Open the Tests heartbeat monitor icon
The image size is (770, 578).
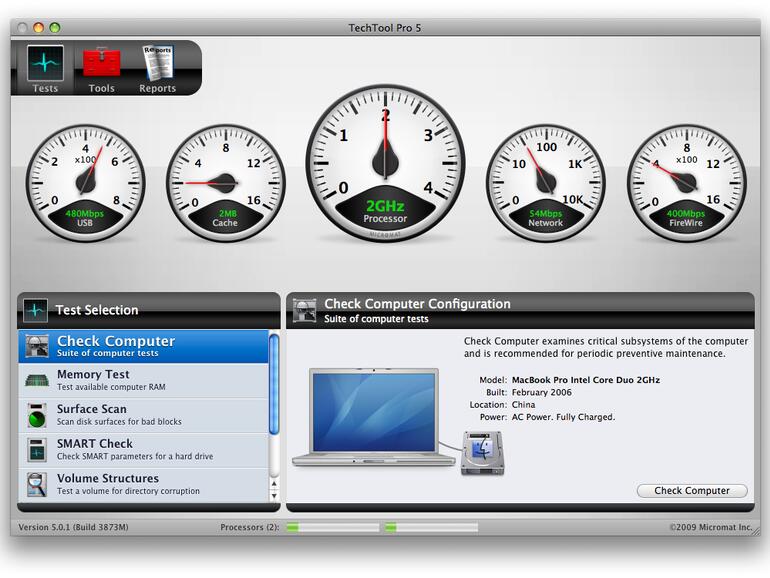point(45,62)
